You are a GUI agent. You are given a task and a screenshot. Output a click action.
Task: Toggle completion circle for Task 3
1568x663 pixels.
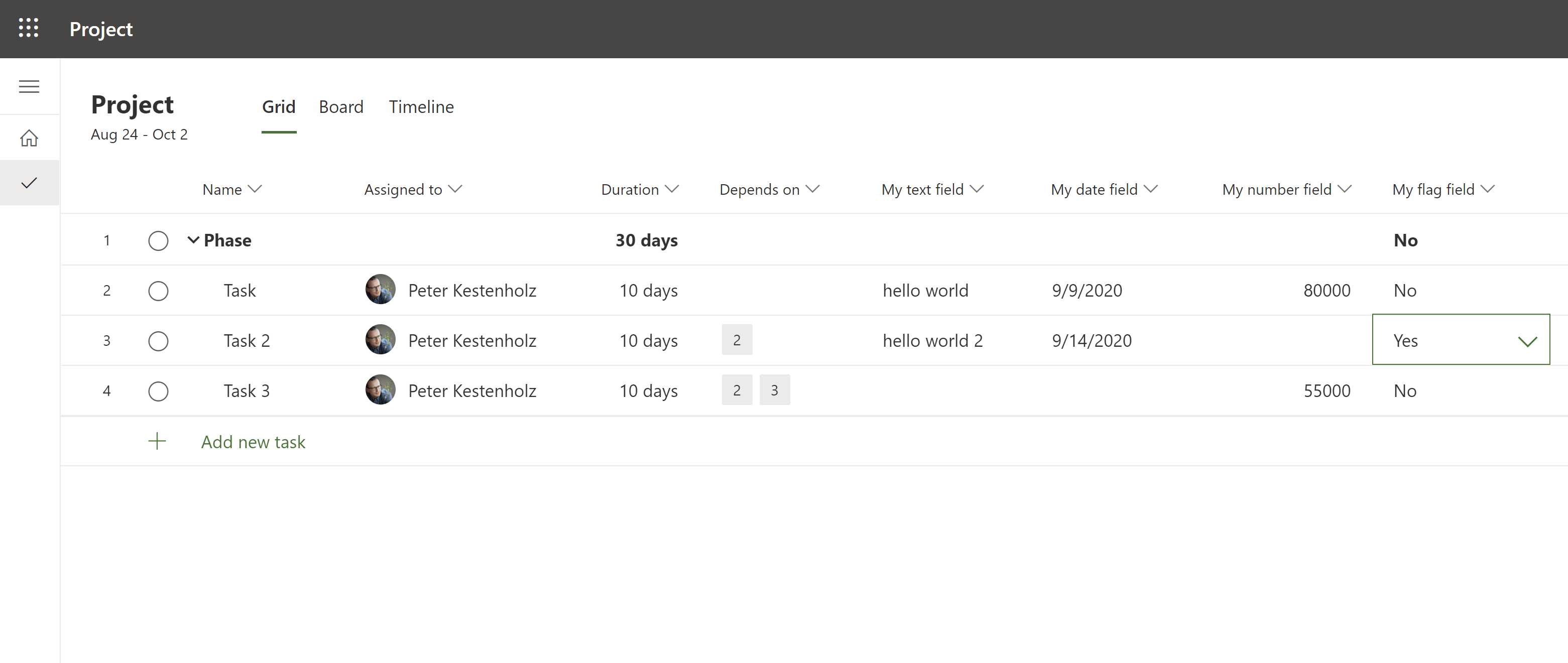click(x=158, y=390)
